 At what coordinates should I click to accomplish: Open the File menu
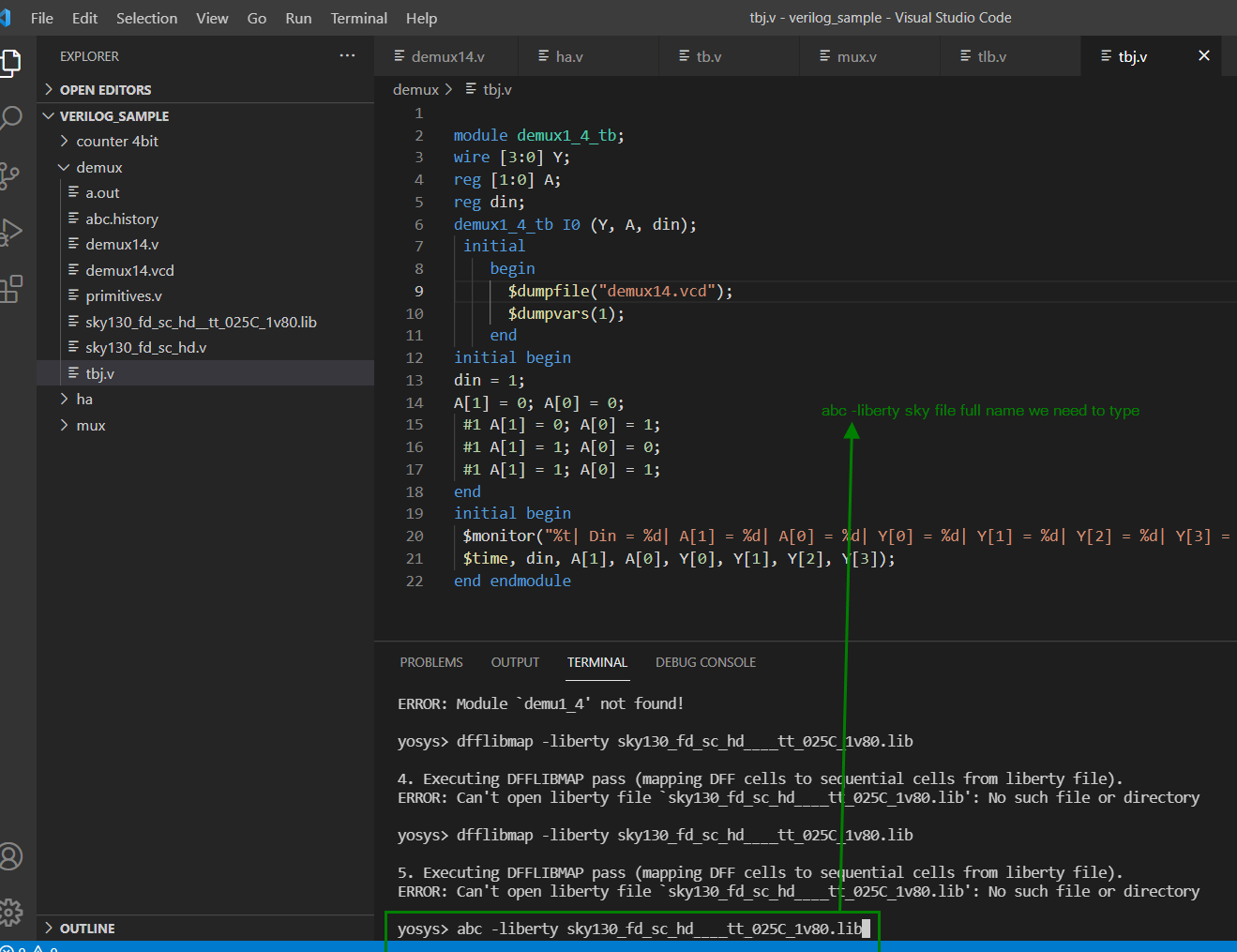tap(42, 18)
